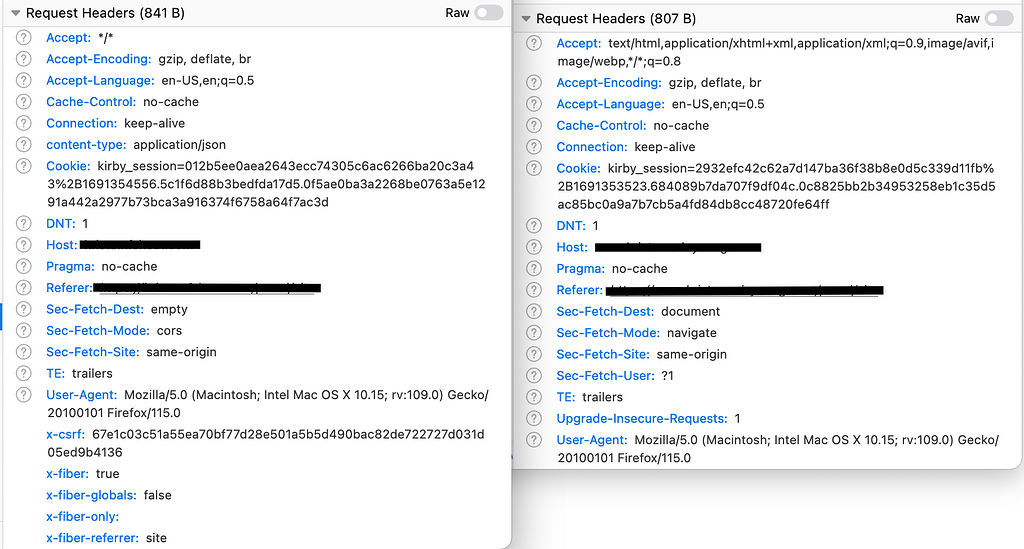Toggle Raw switch in left headers panel
This screenshot has width=1024, height=549.
coord(488,13)
